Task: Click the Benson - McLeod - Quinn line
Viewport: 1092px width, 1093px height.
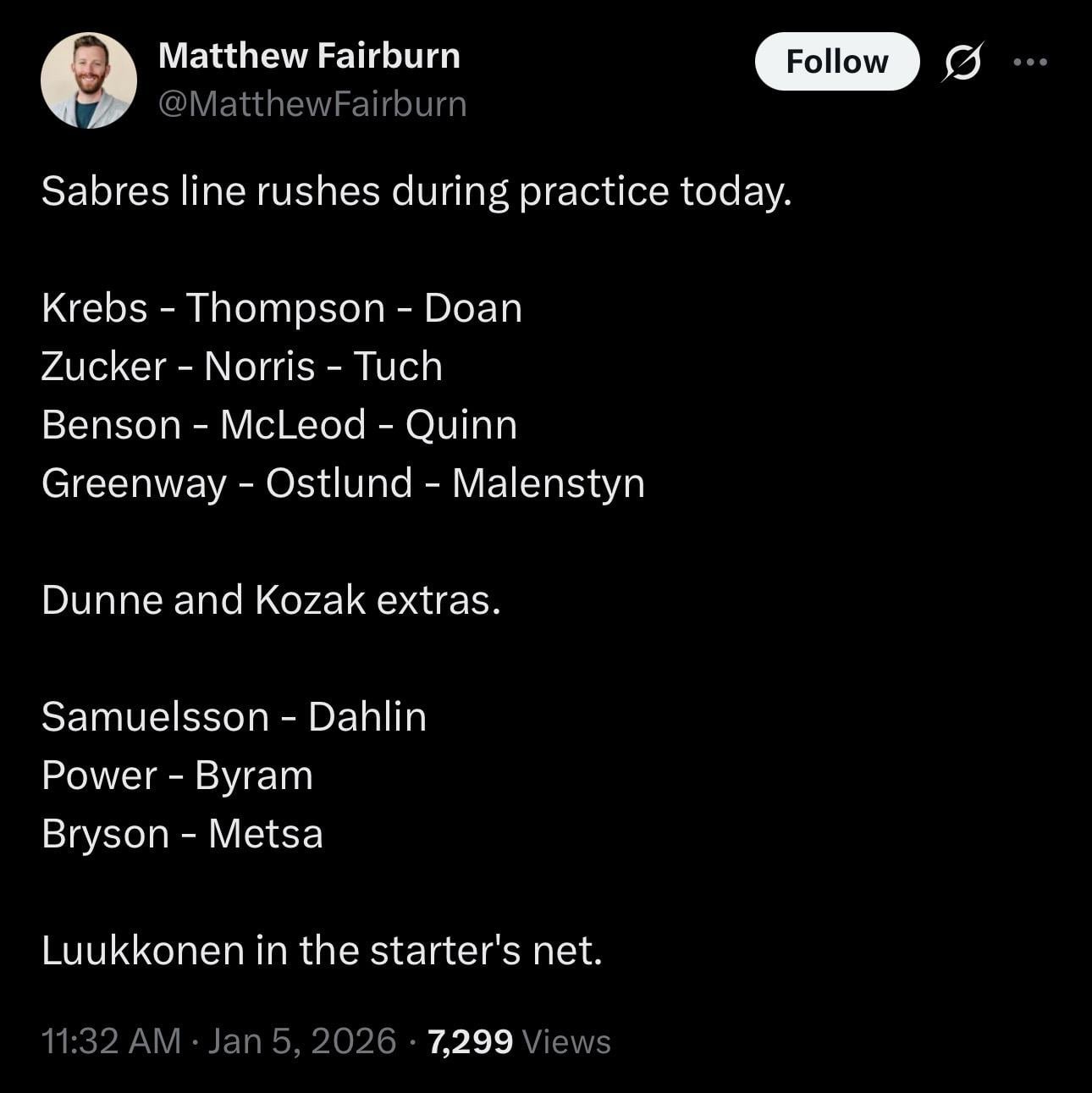Action: pos(279,425)
